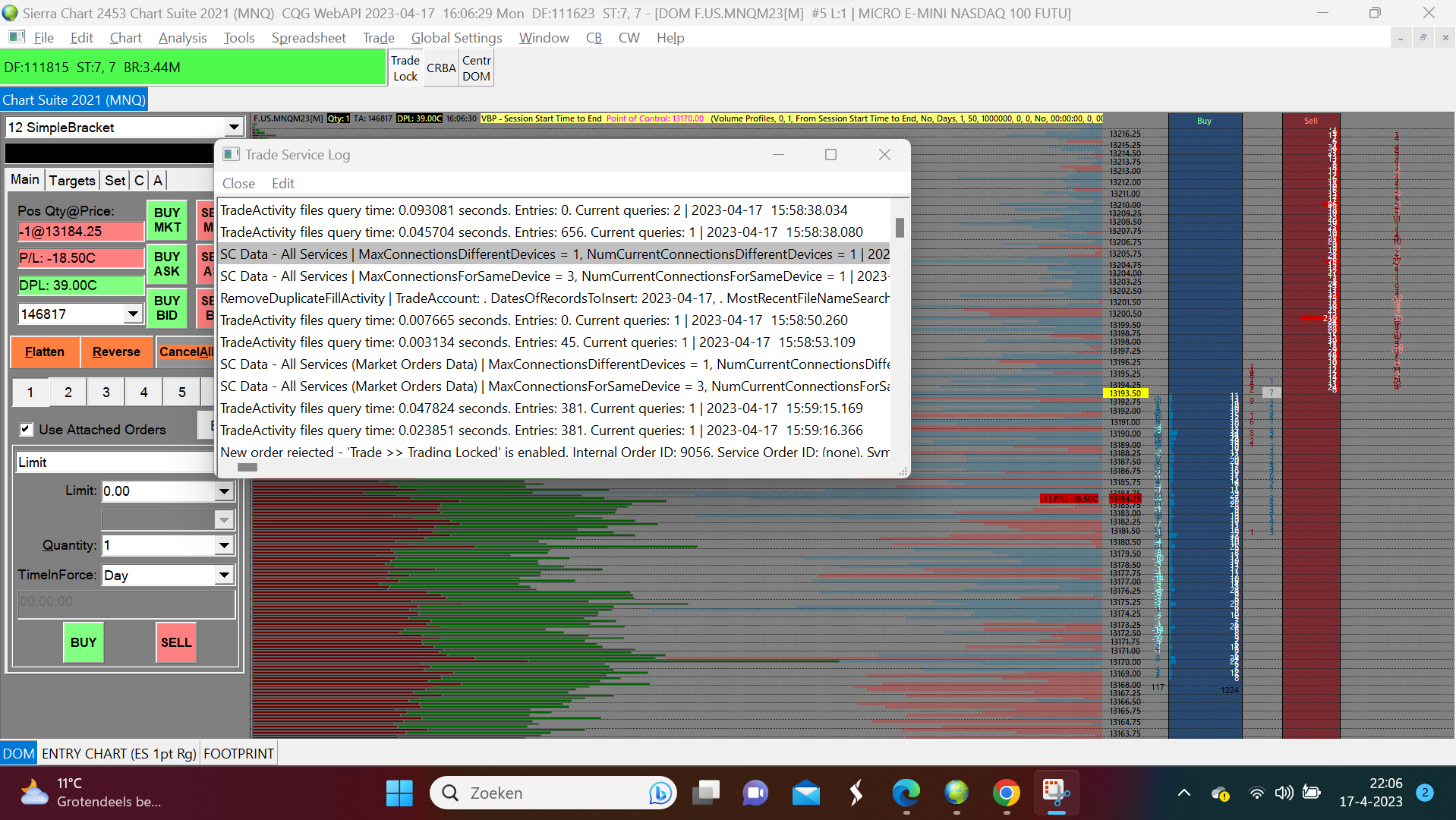This screenshot has width=1456, height=820.
Task: Open the Snipping Tool from the taskbar
Action: tap(1056, 793)
